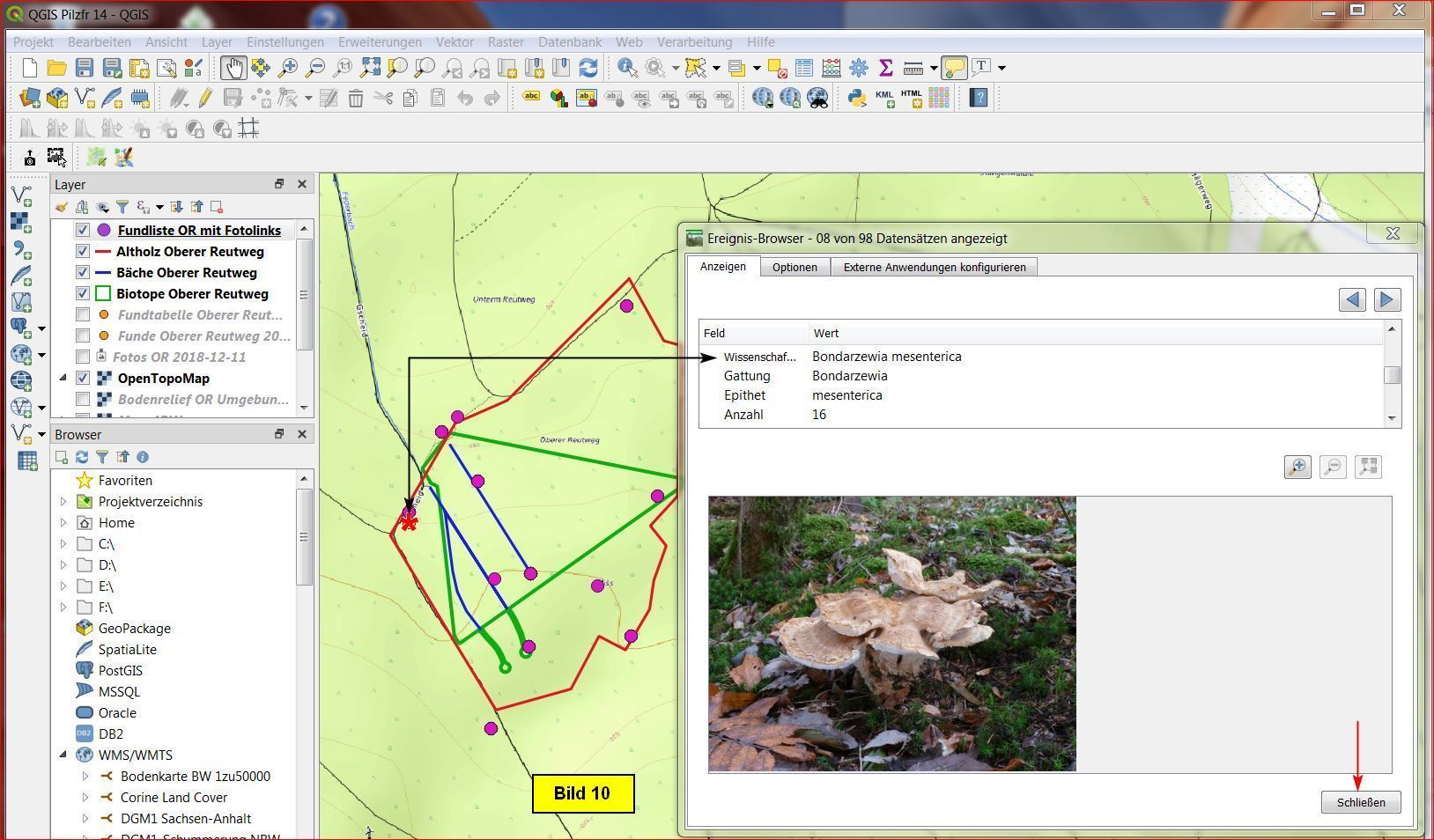Click the Schließen button
Viewport: 1434px width, 840px height.
pos(1360,802)
